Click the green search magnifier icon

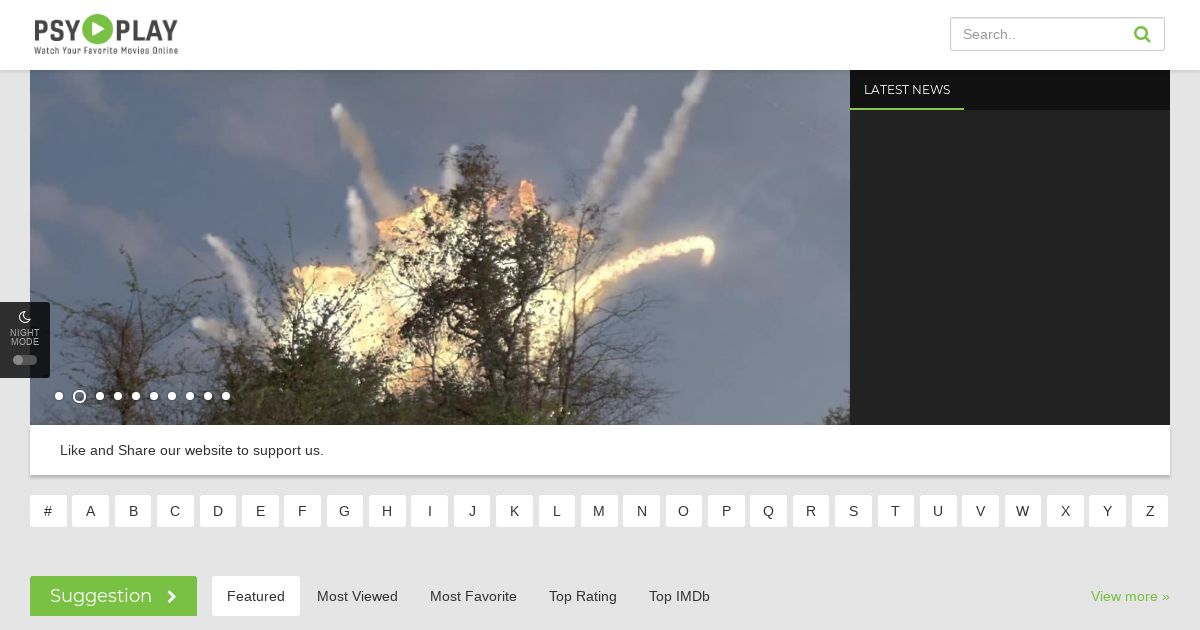coord(1142,34)
